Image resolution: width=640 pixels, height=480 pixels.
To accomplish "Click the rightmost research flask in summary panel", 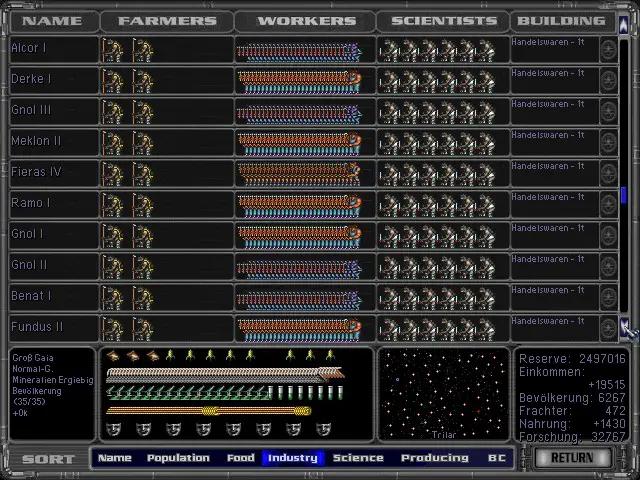I will (x=340, y=393).
